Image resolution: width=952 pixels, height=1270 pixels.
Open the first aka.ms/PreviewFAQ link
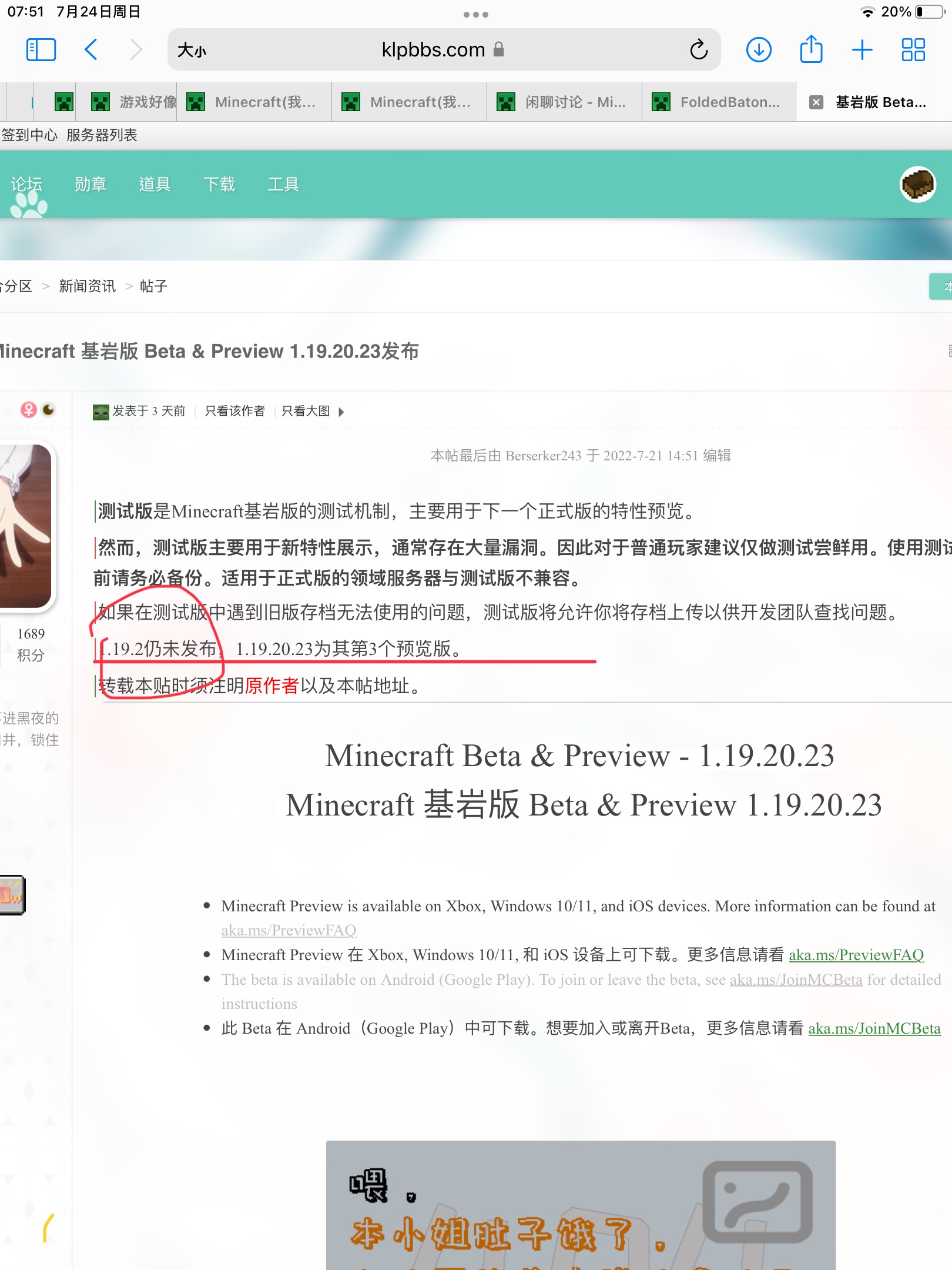pos(289,930)
